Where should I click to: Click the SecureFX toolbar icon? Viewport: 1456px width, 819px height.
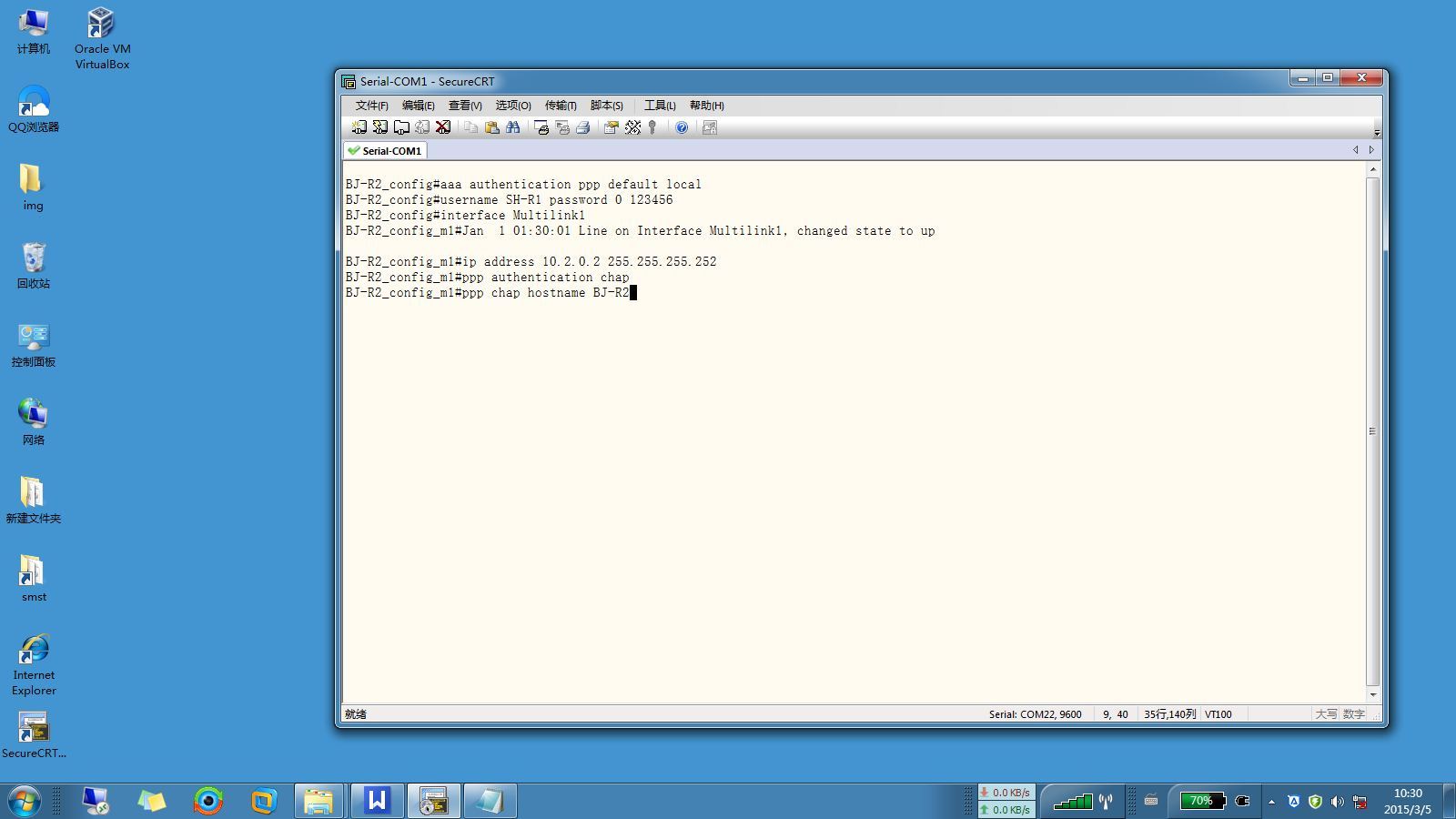(x=710, y=127)
